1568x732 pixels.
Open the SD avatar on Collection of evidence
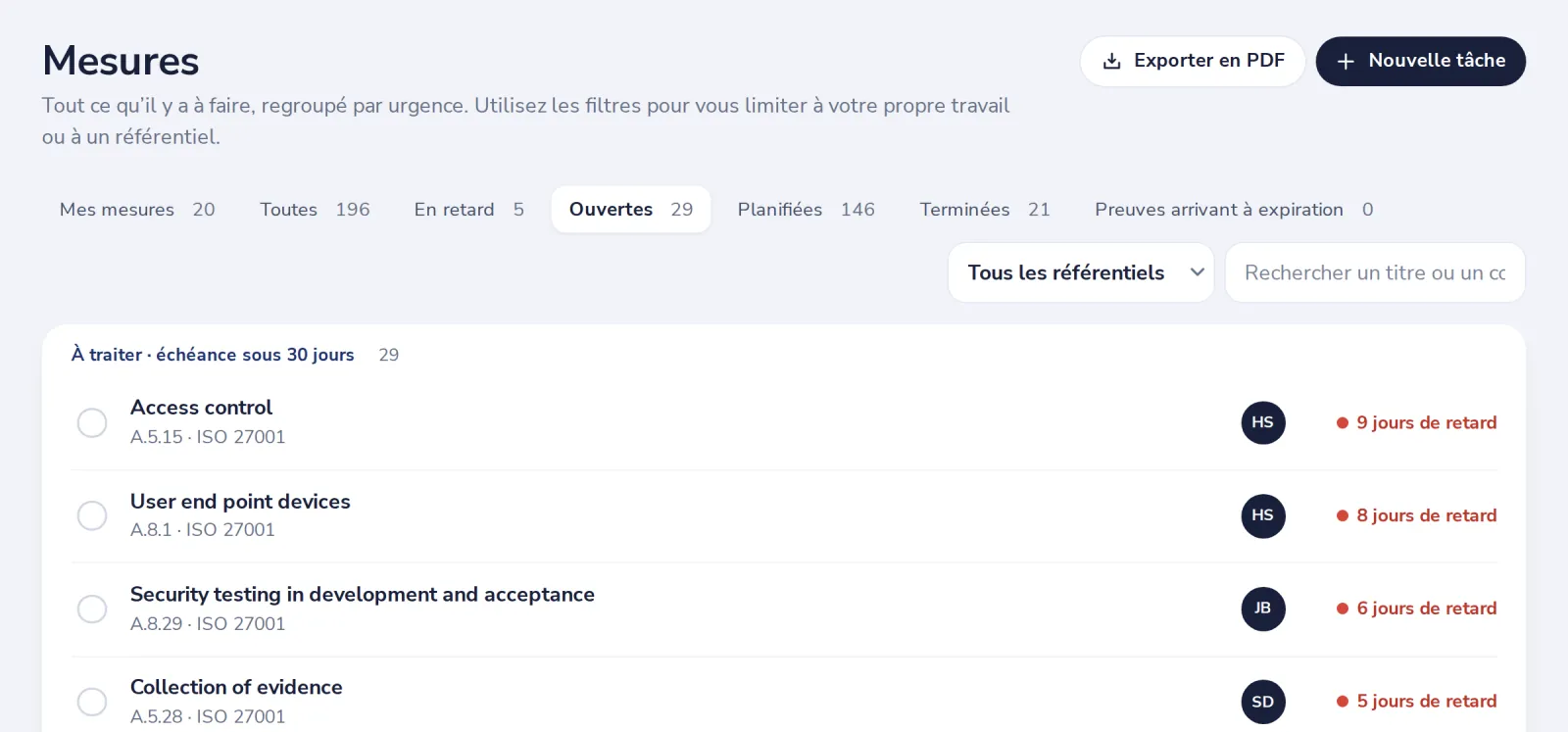[1263, 702]
